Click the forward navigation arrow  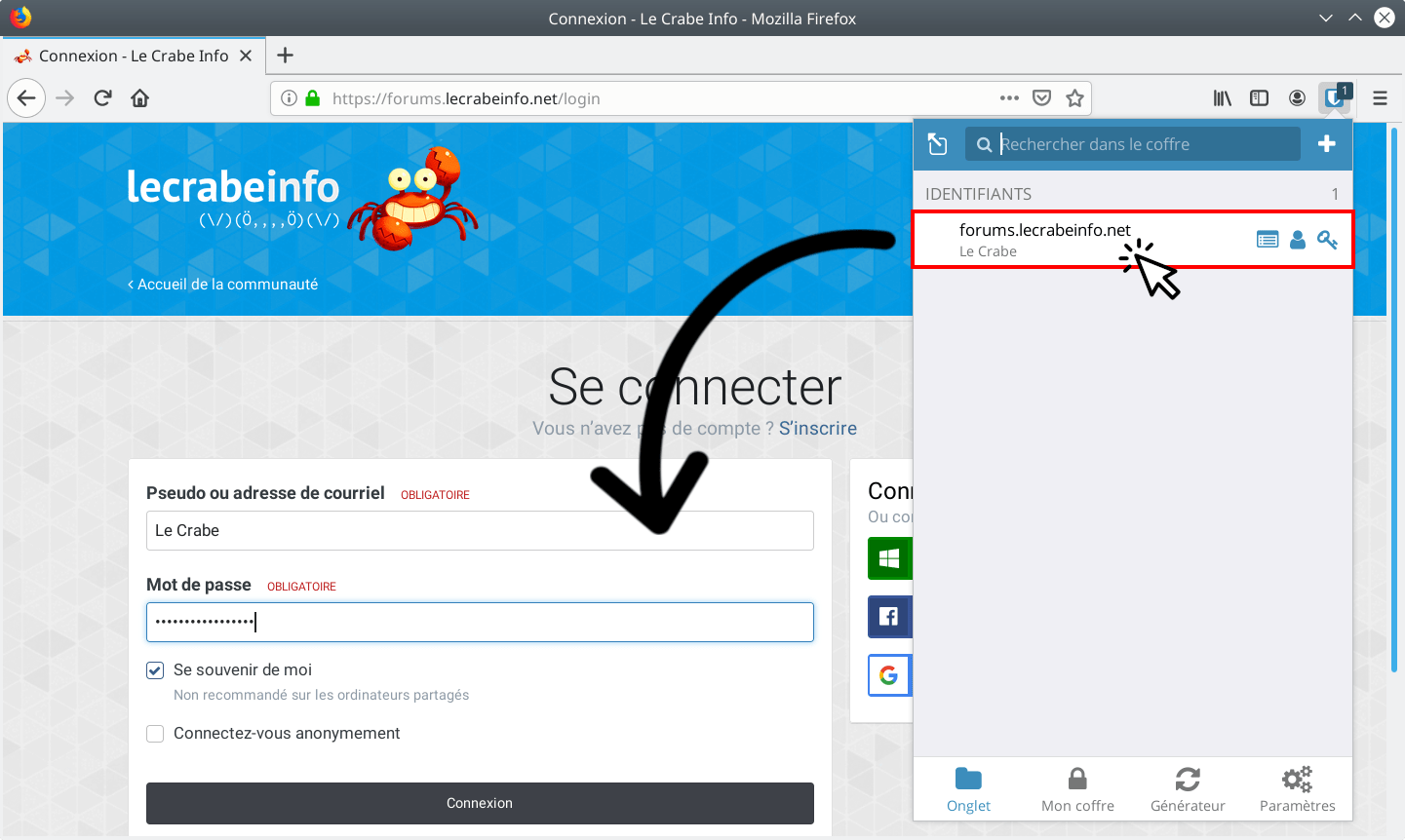coord(65,98)
